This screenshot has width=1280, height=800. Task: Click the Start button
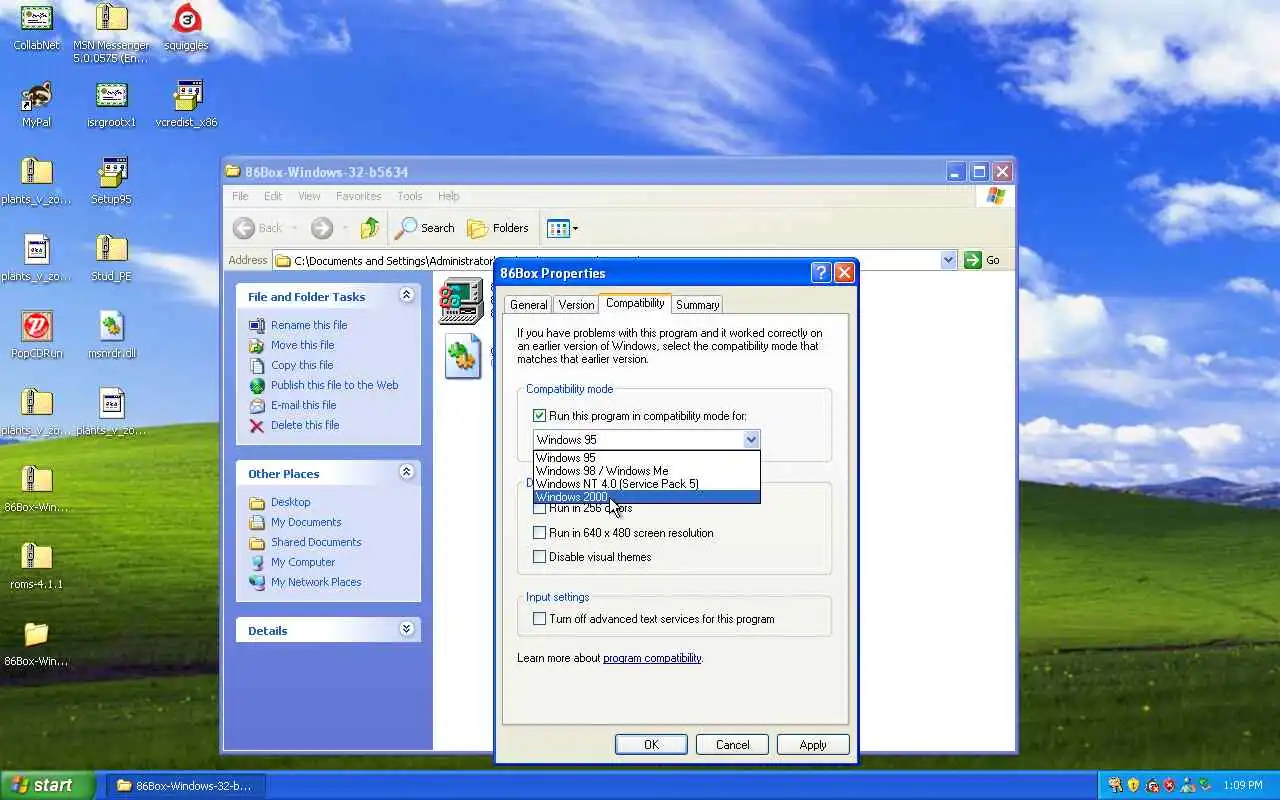click(47, 785)
